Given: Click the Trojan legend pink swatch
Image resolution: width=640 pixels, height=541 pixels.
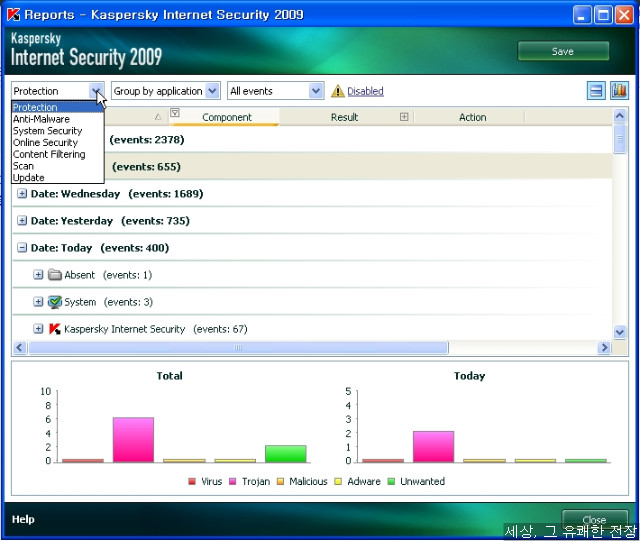Looking at the screenshot, I should click(233, 481).
